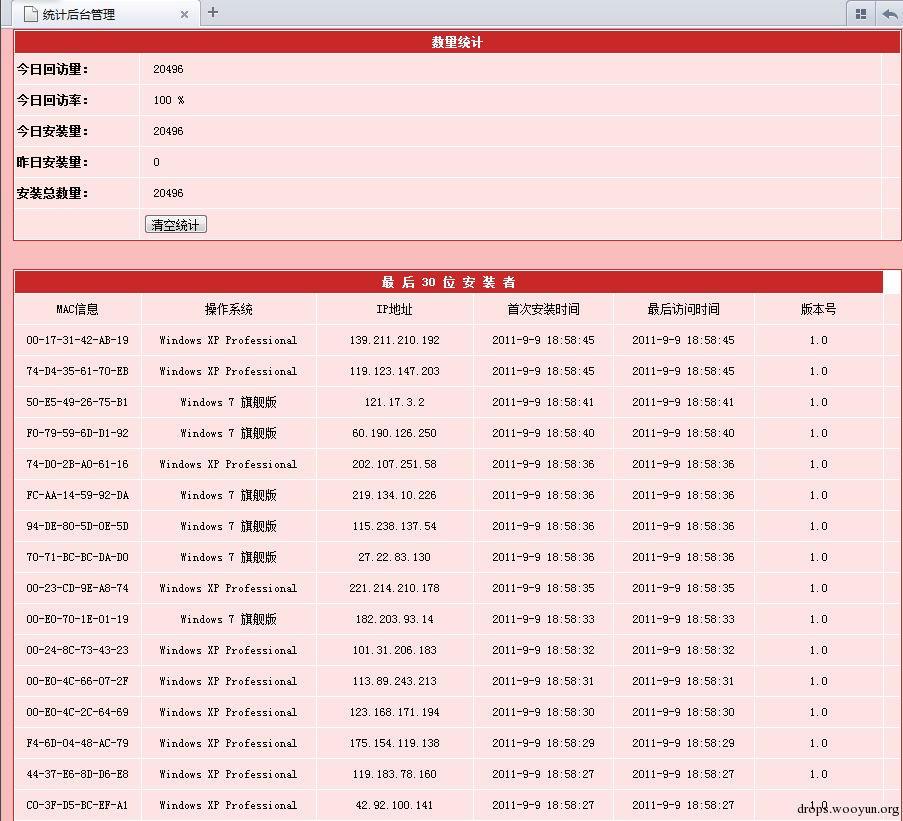903x821 pixels.
Task: Select MAC address 00-E0-4C-66-07-2F
Action: pyautogui.click(x=78, y=682)
